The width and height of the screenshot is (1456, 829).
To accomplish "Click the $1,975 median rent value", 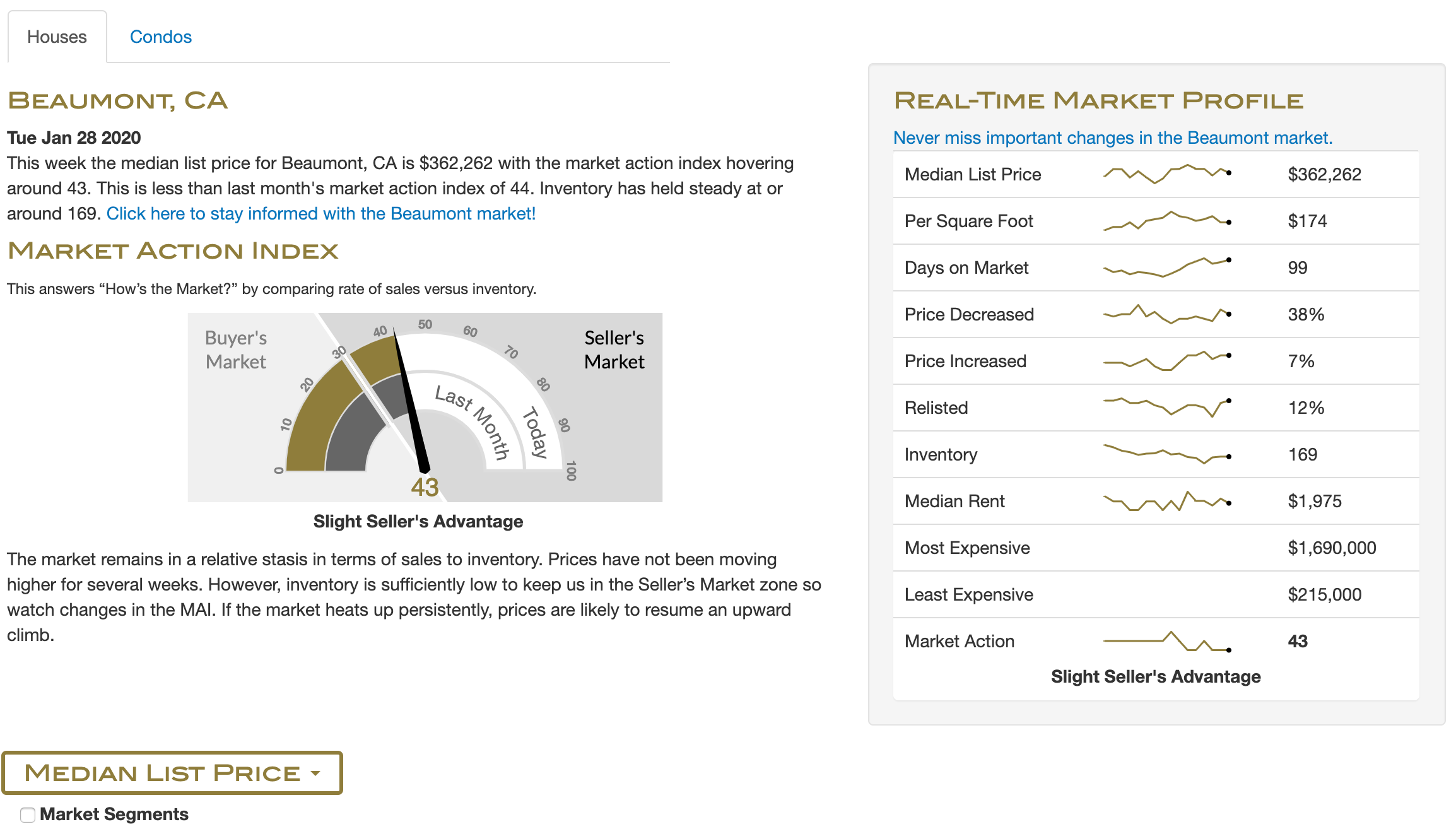I will click(x=1315, y=501).
